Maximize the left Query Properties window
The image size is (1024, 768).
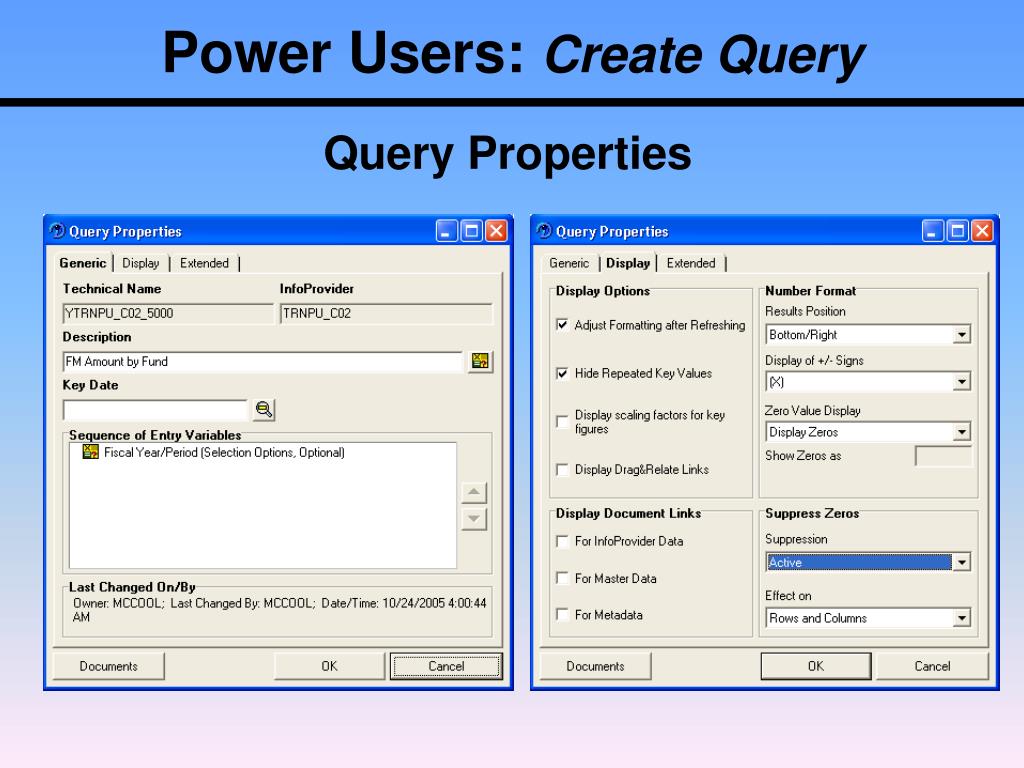click(472, 231)
